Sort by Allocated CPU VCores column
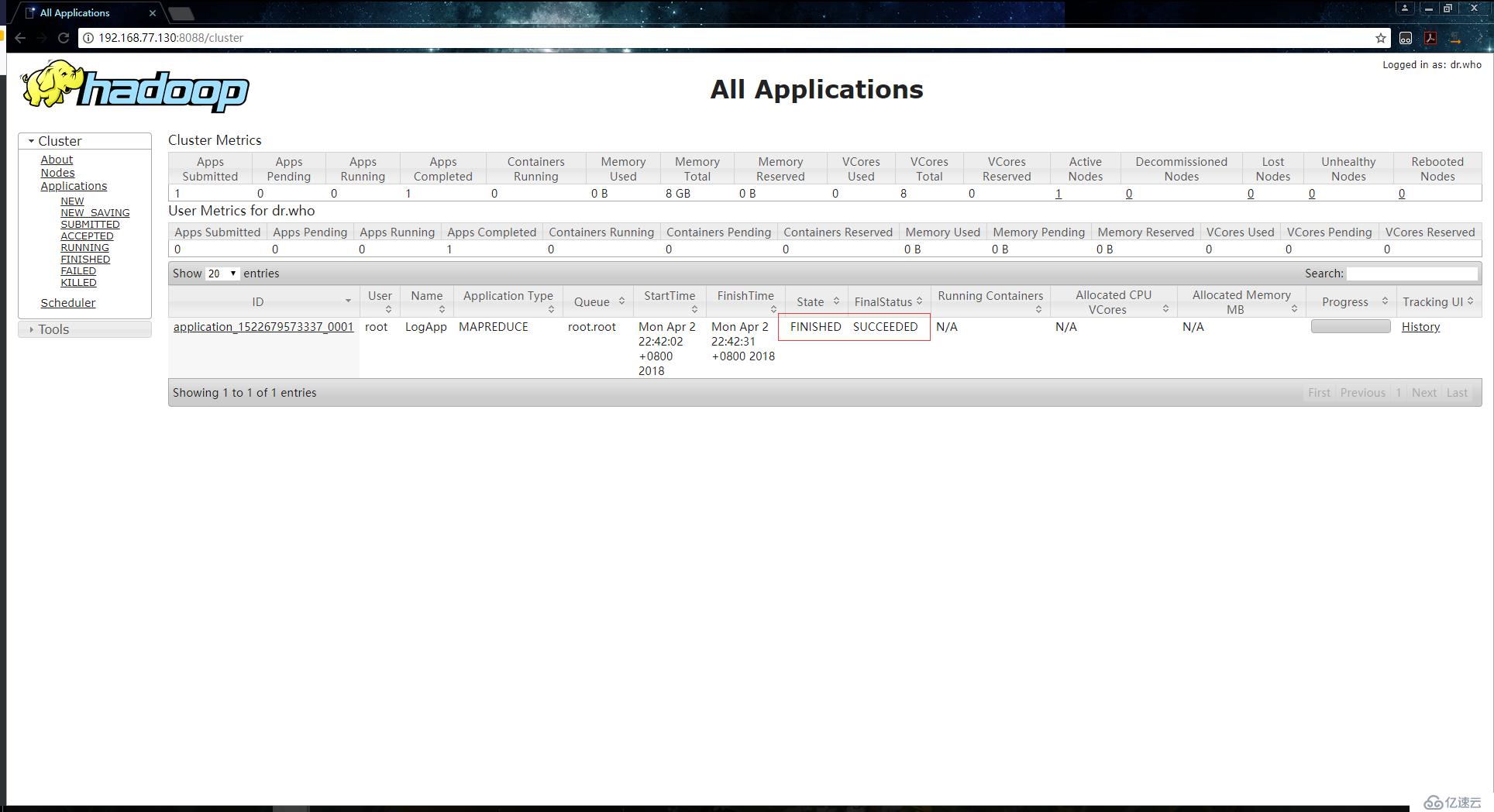Viewport: 1494px width, 812px height. [1114, 302]
